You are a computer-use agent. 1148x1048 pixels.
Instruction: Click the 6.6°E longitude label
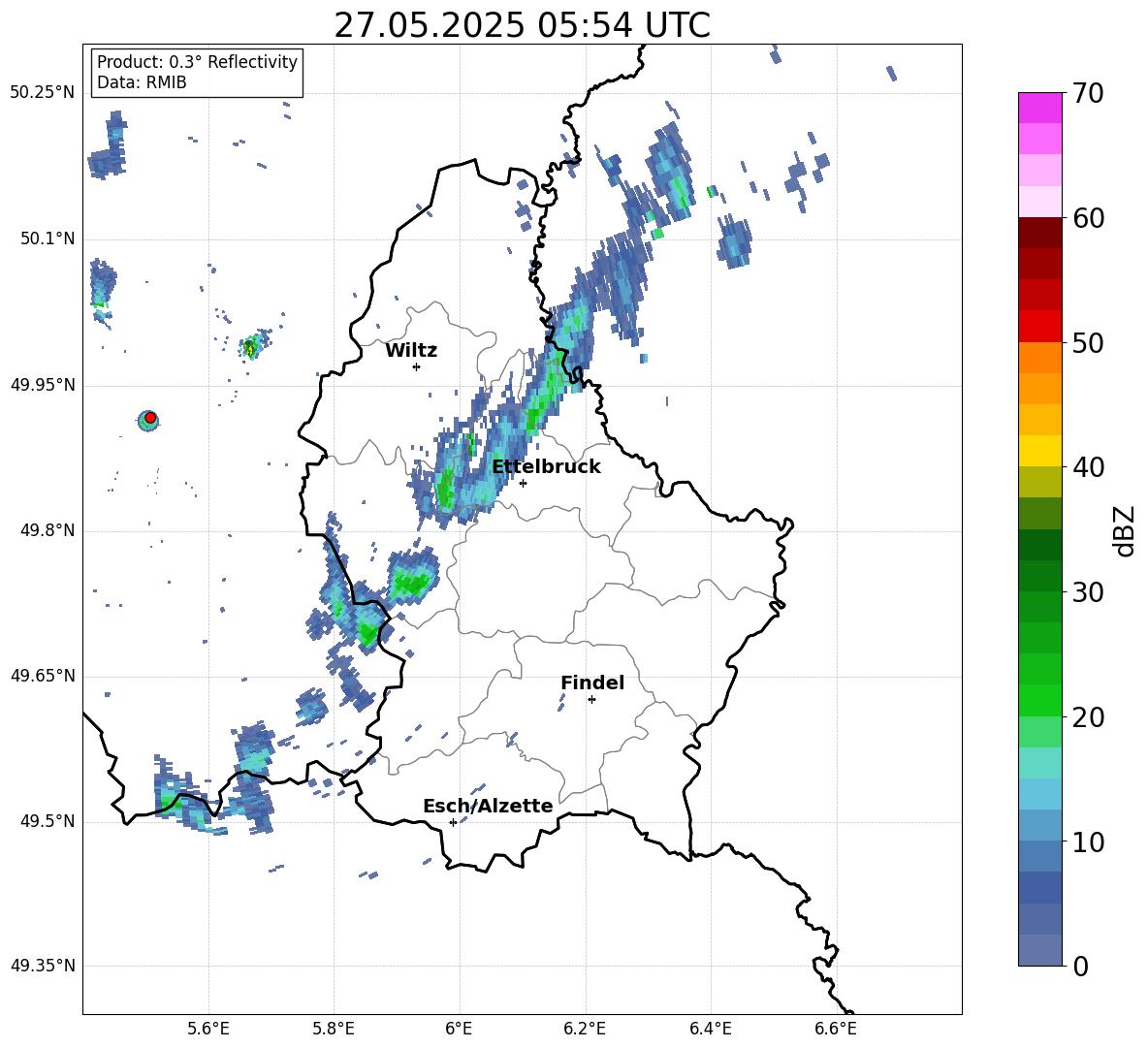tap(836, 1029)
